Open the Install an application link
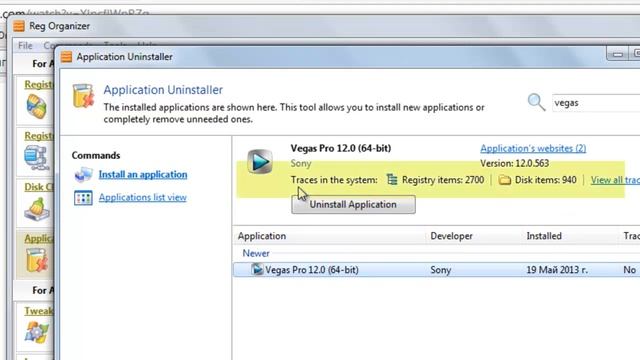Image resolution: width=640 pixels, height=360 pixels. click(143, 175)
